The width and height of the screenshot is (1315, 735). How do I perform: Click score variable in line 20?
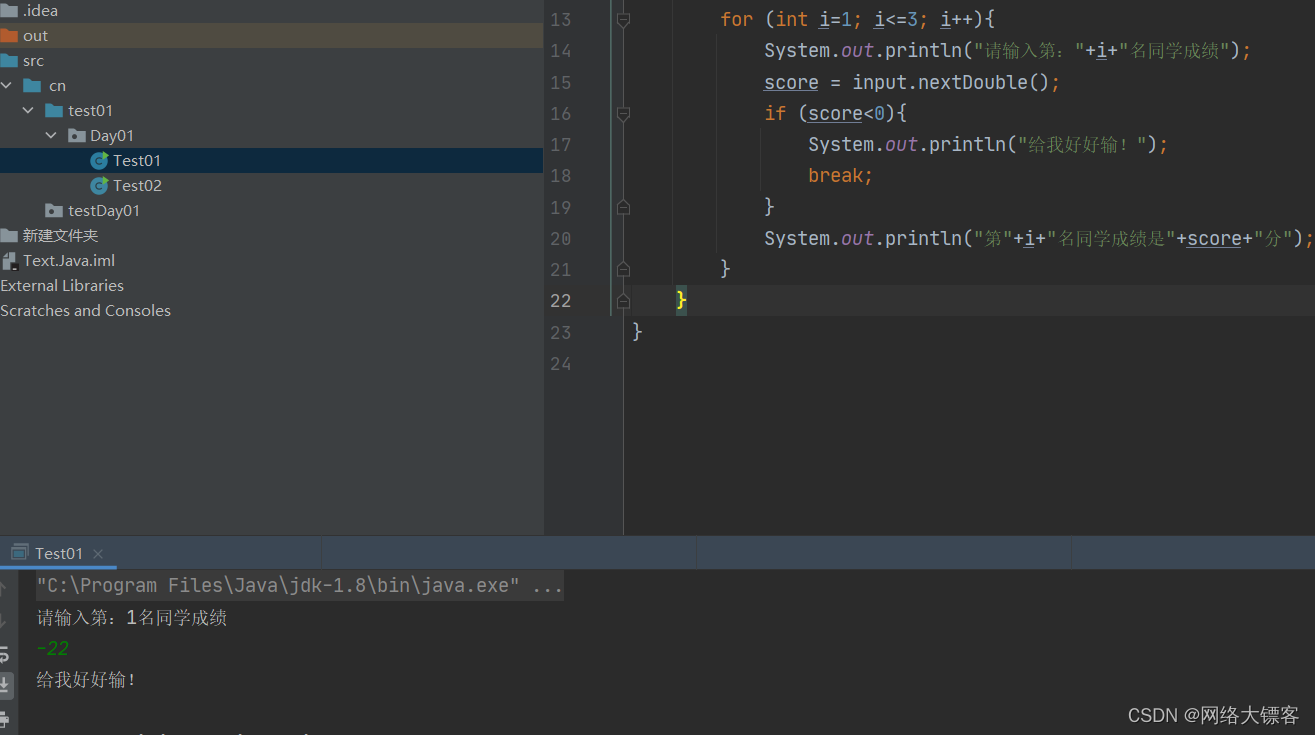[x=1214, y=239]
